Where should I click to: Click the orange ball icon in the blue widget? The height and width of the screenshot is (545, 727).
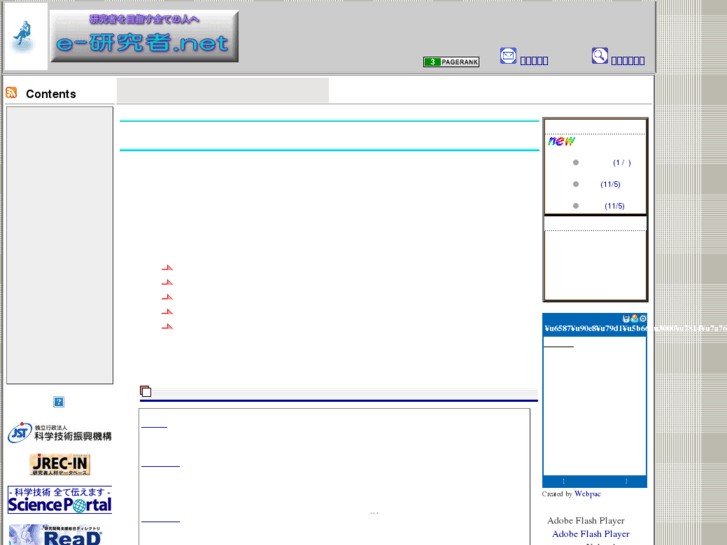coord(634,319)
